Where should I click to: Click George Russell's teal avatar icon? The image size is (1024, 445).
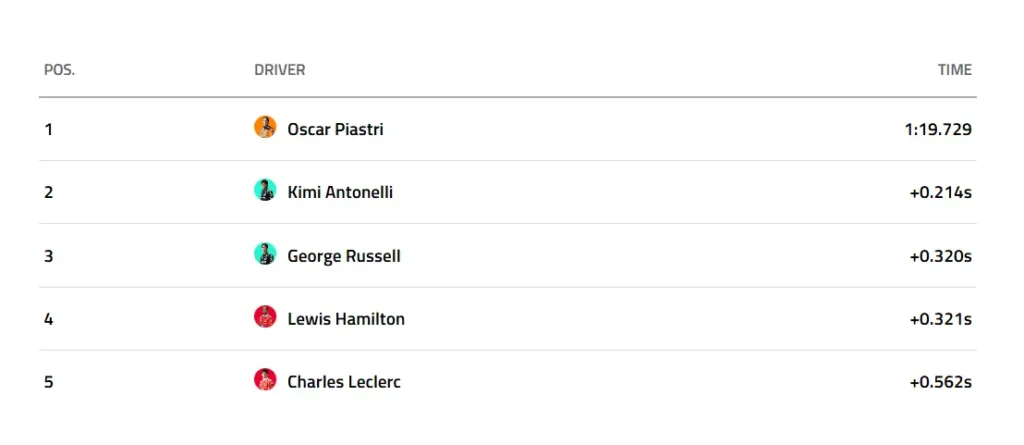coord(265,254)
